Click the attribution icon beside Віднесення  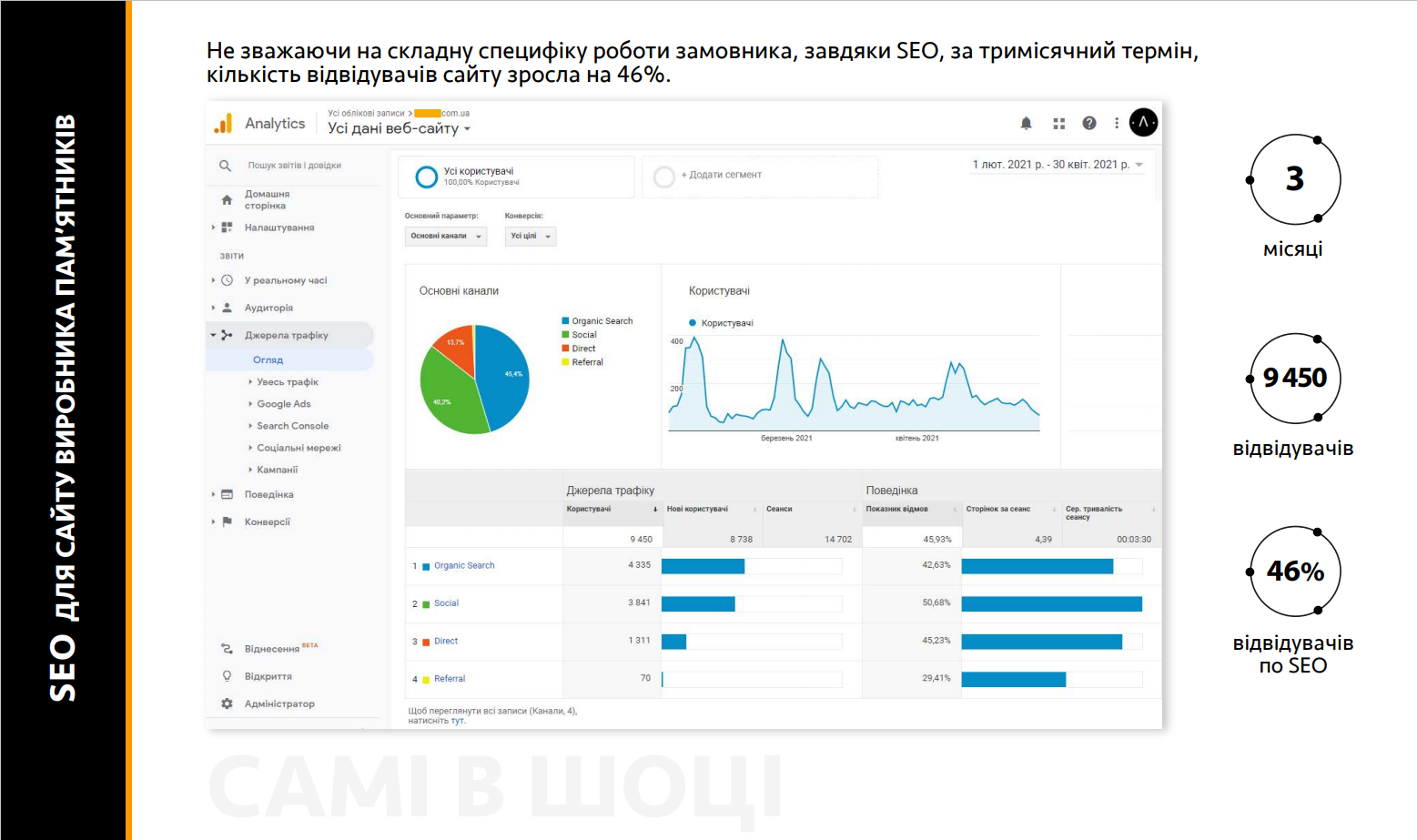tap(227, 649)
